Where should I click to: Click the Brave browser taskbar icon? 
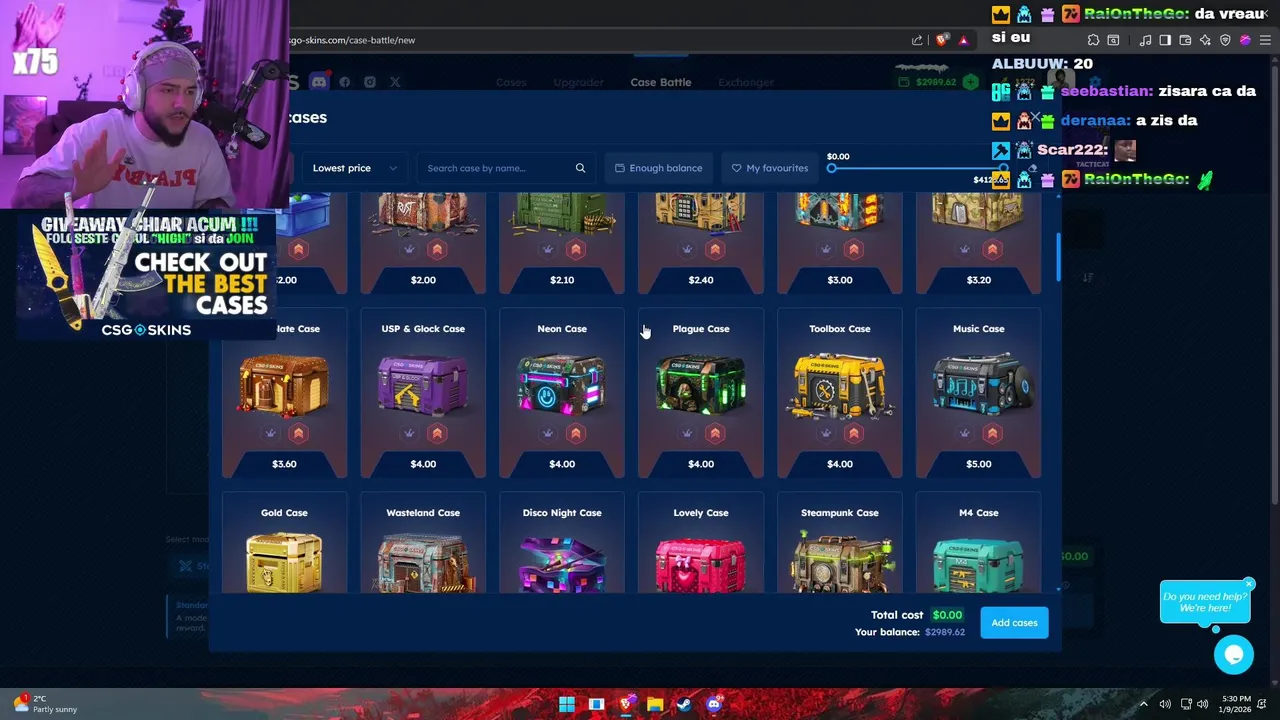(625, 704)
